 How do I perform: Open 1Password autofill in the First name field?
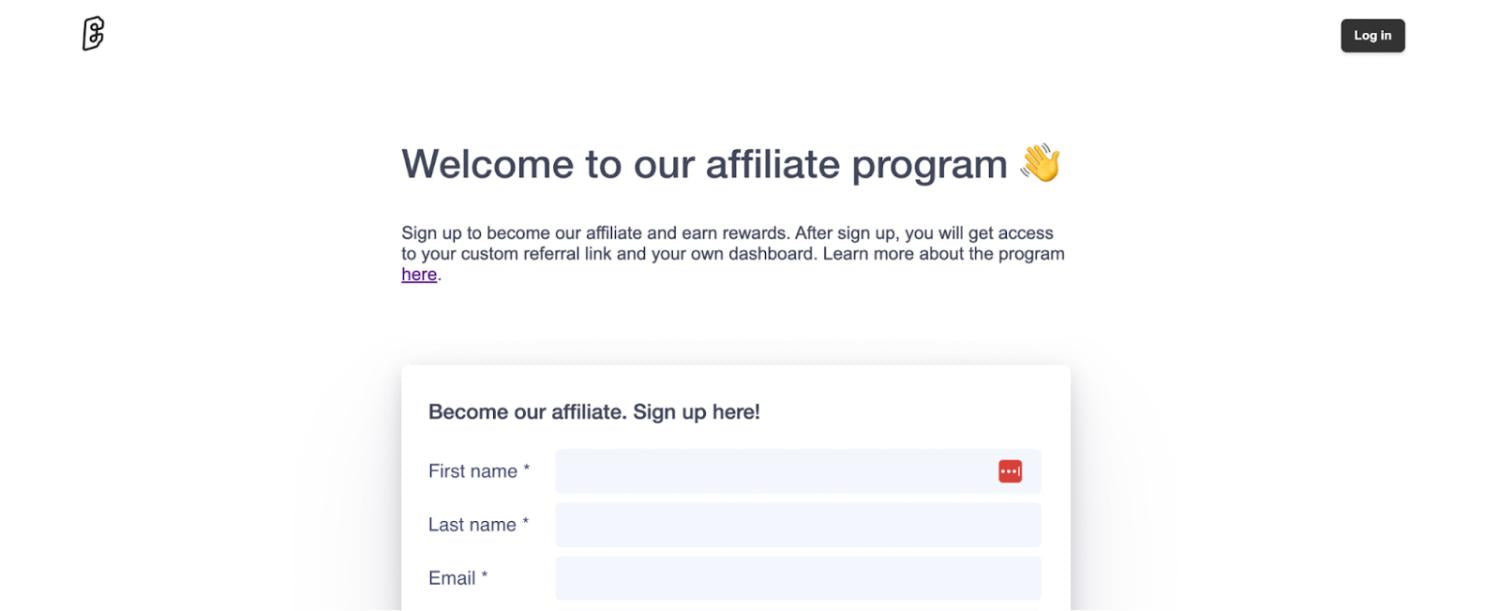click(x=1009, y=470)
